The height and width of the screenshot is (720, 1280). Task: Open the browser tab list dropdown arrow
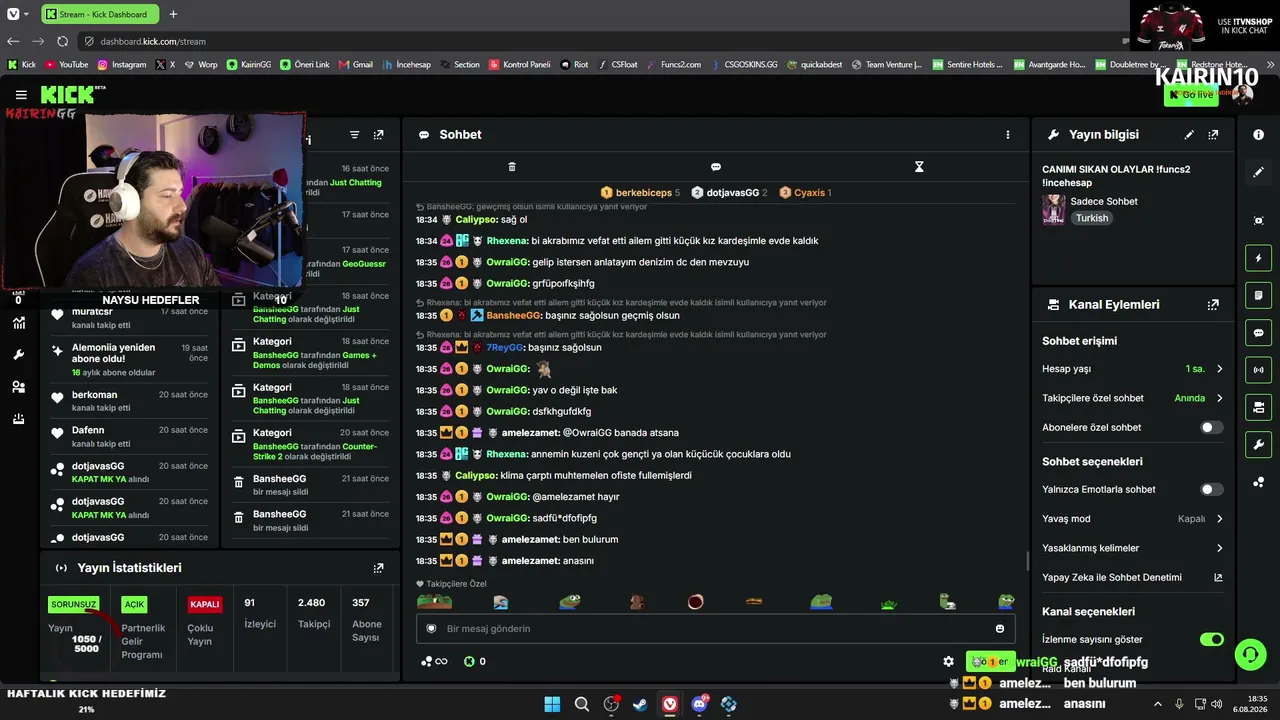click(26, 15)
